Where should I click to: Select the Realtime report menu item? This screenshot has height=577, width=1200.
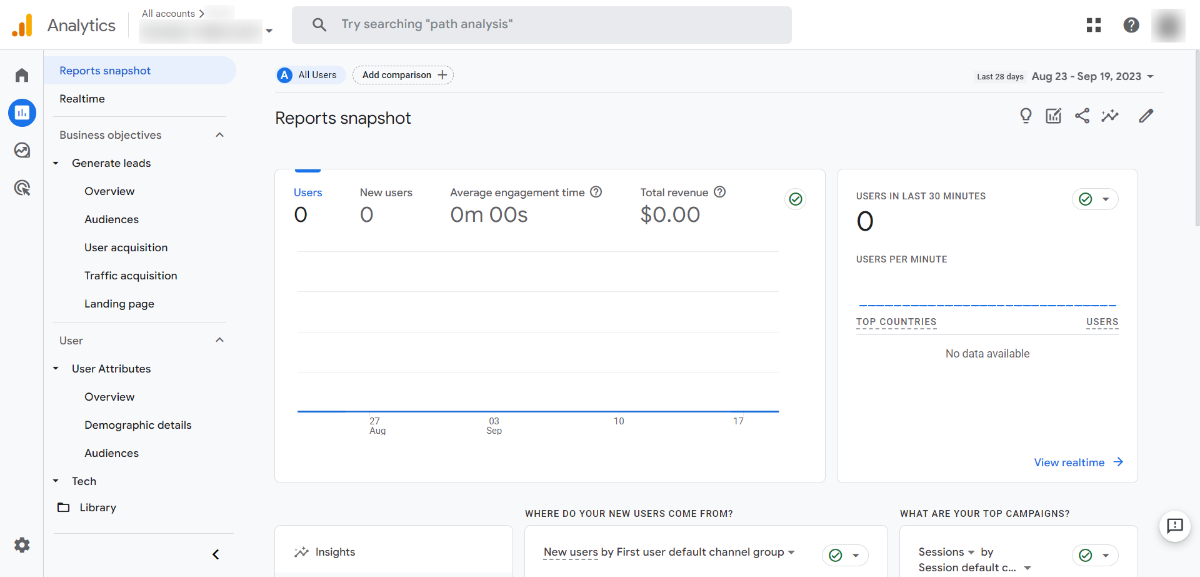pos(82,99)
